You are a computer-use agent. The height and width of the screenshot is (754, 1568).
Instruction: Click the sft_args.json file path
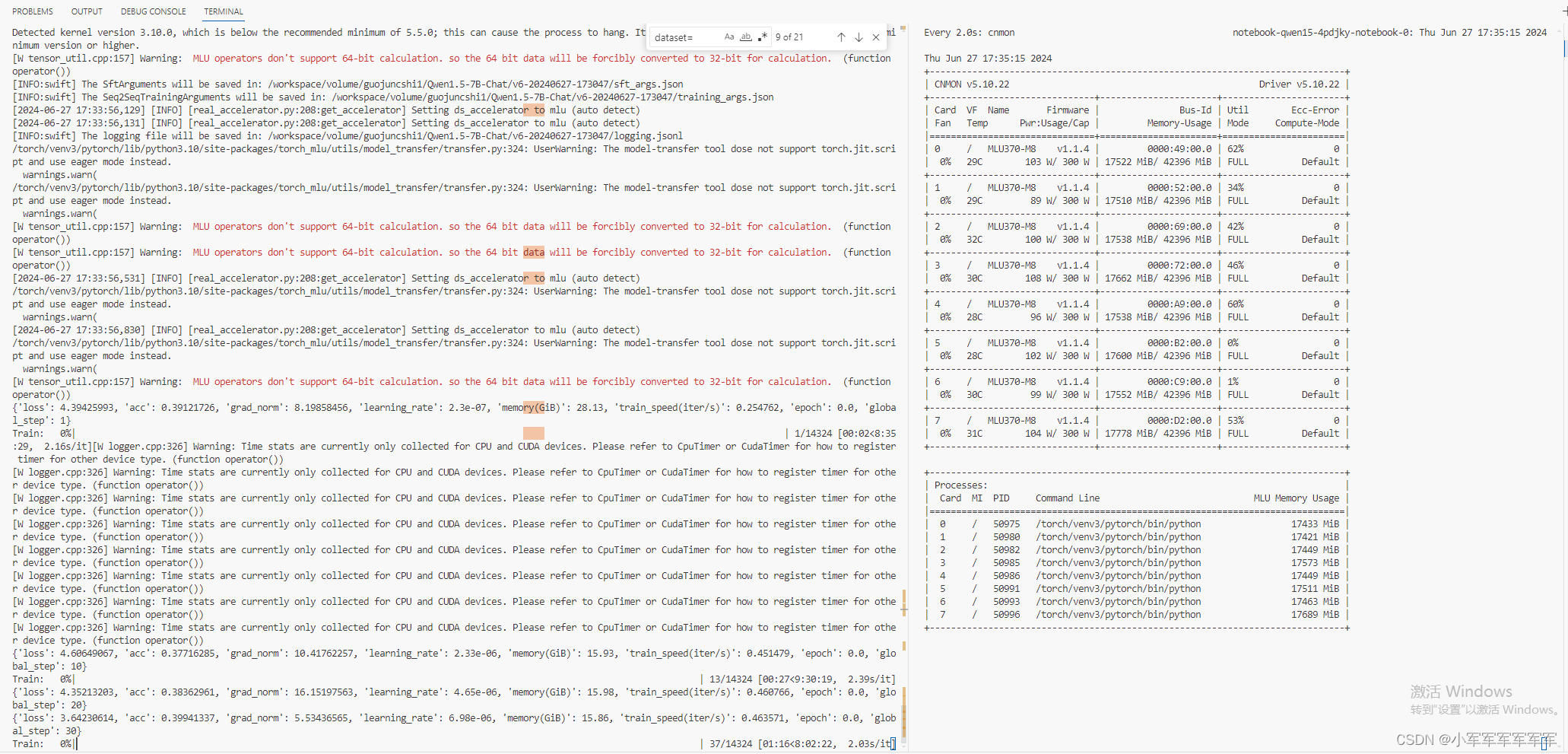475,84
